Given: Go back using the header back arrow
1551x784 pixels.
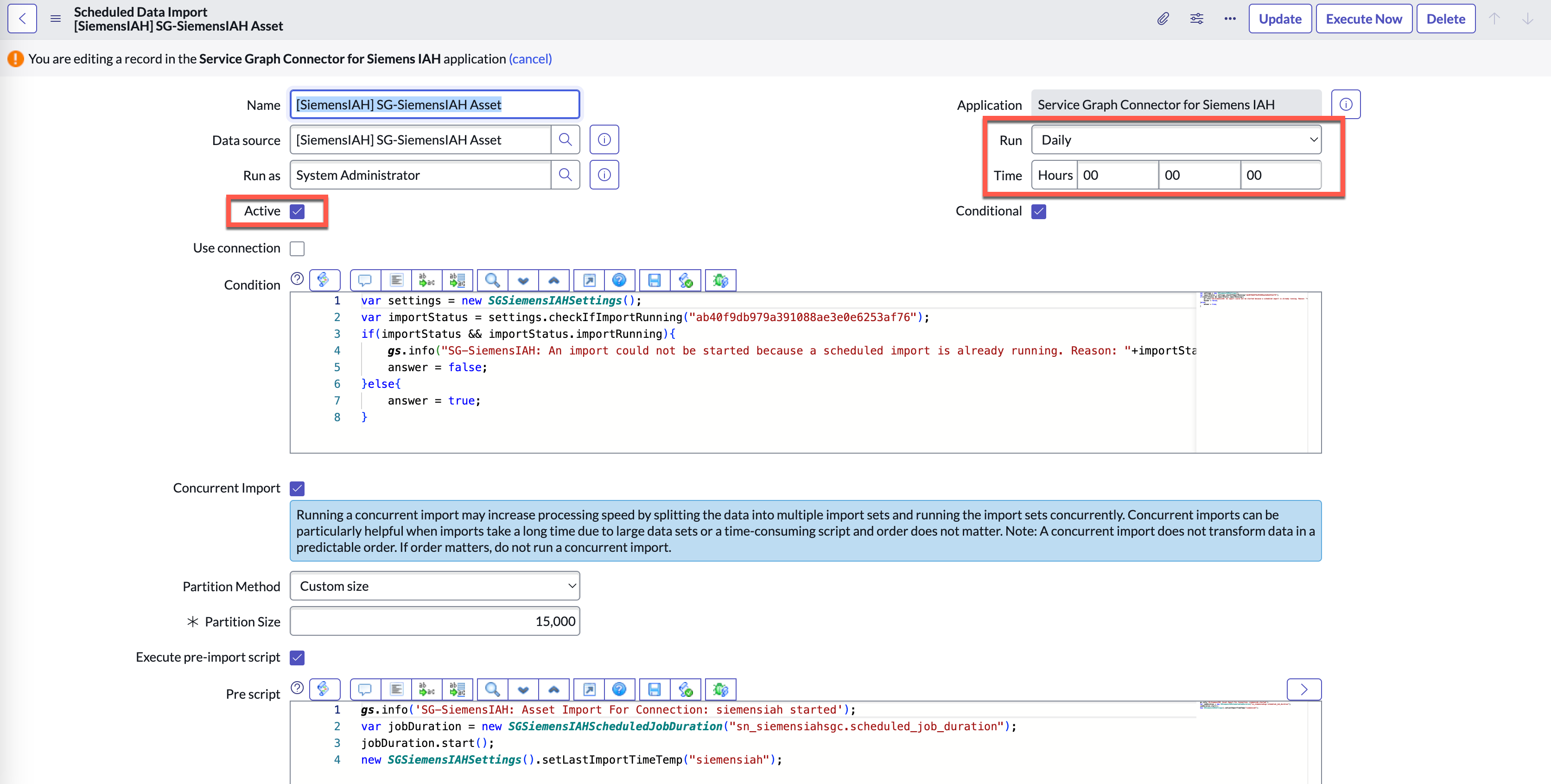Looking at the screenshot, I should pos(22,19).
